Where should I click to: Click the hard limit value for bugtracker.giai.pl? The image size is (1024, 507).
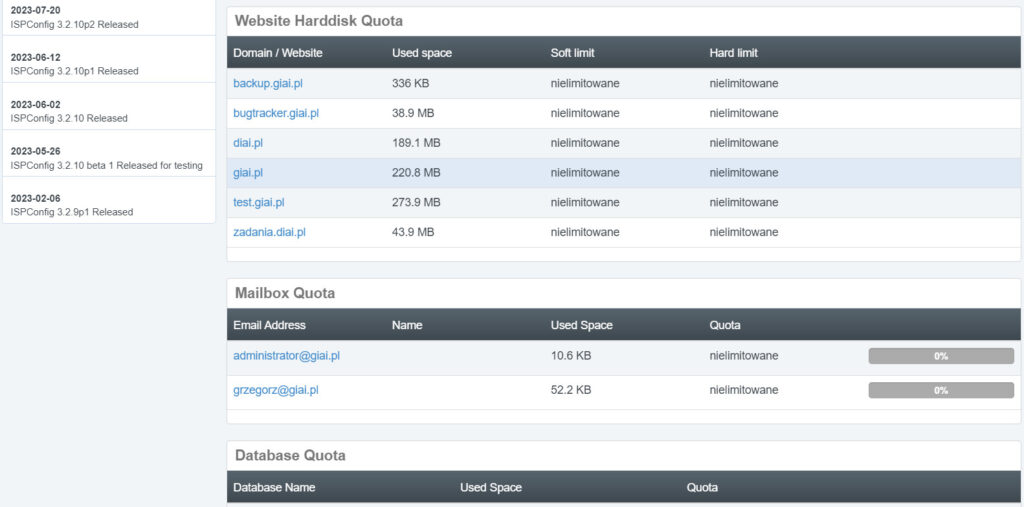point(744,113)
